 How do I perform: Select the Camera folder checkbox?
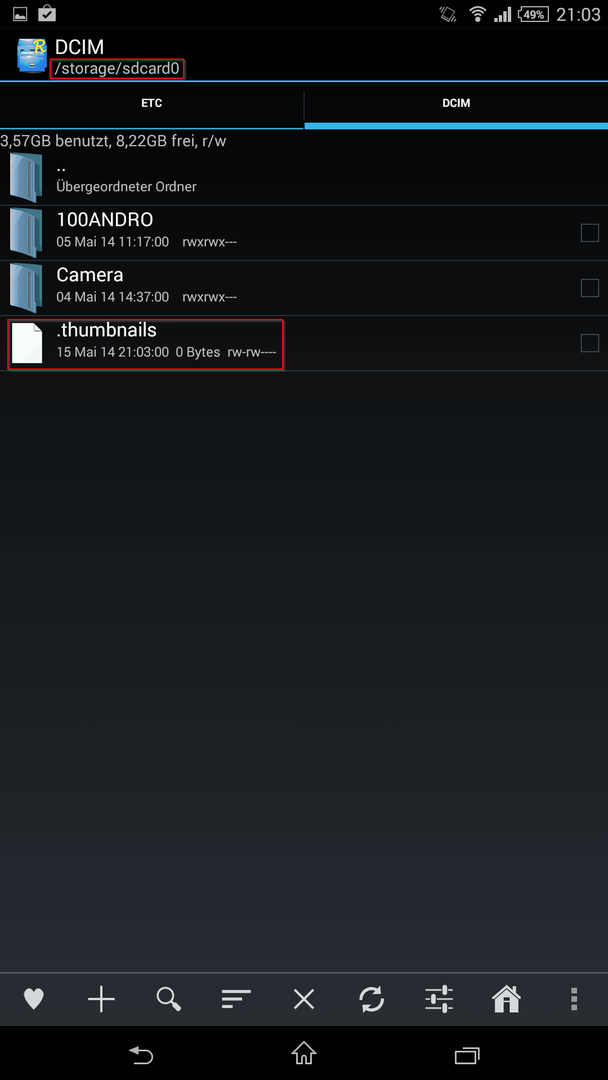pyautogui.click(x=589, y=288)
